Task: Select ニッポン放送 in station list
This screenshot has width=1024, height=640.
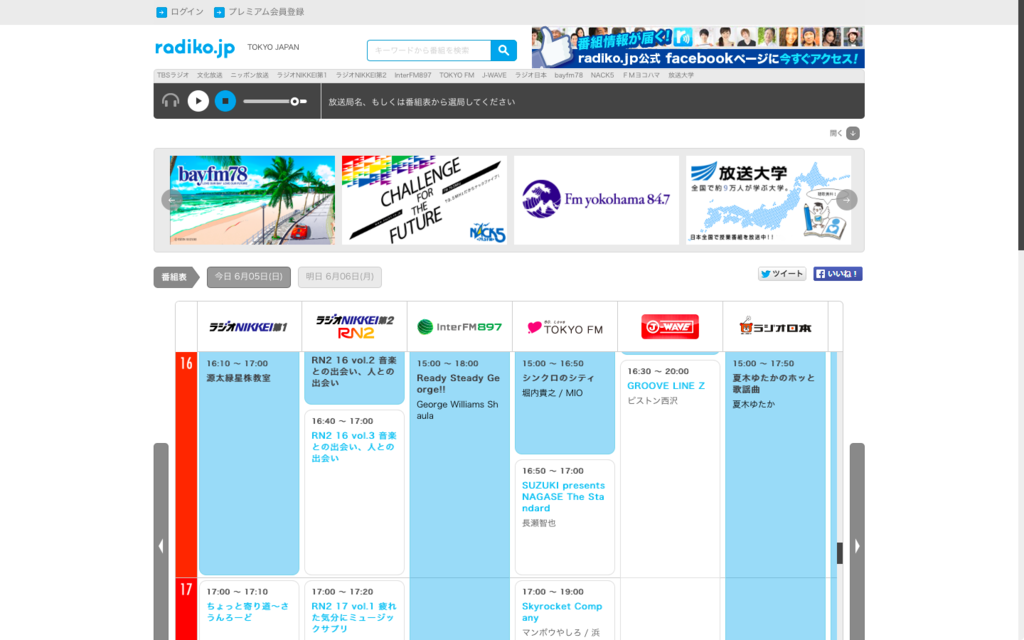Action: pos(249,75)
